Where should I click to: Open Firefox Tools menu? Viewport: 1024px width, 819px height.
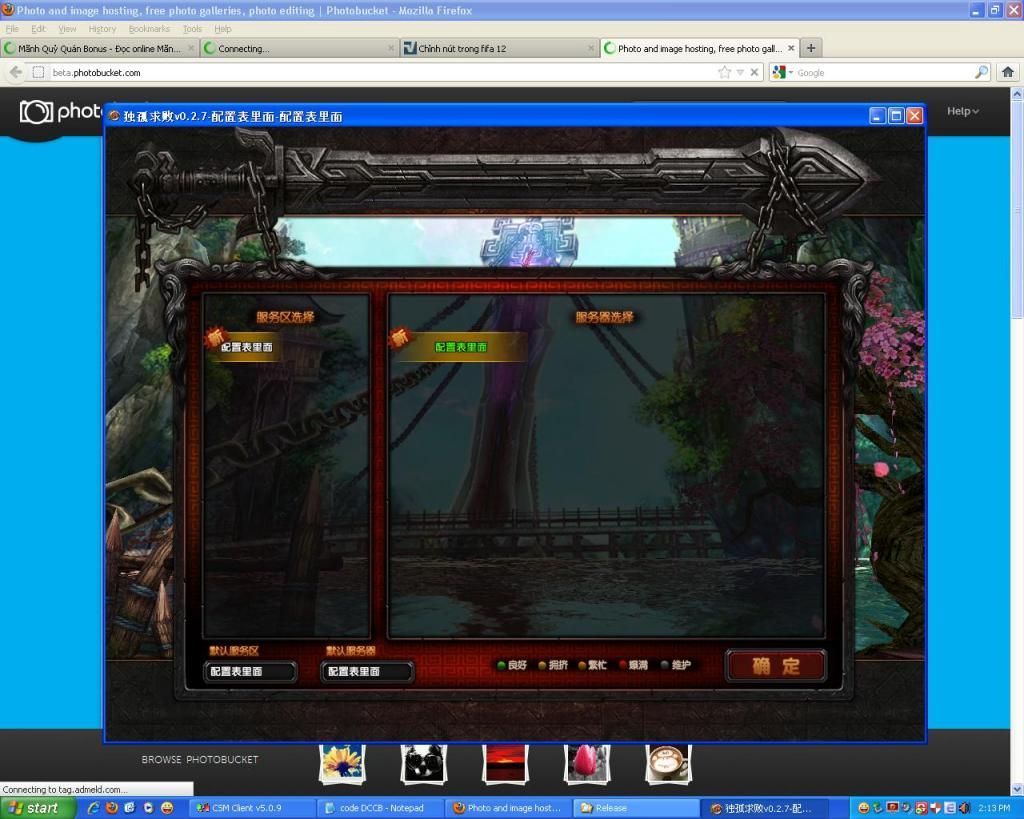(x=192, y=29)
